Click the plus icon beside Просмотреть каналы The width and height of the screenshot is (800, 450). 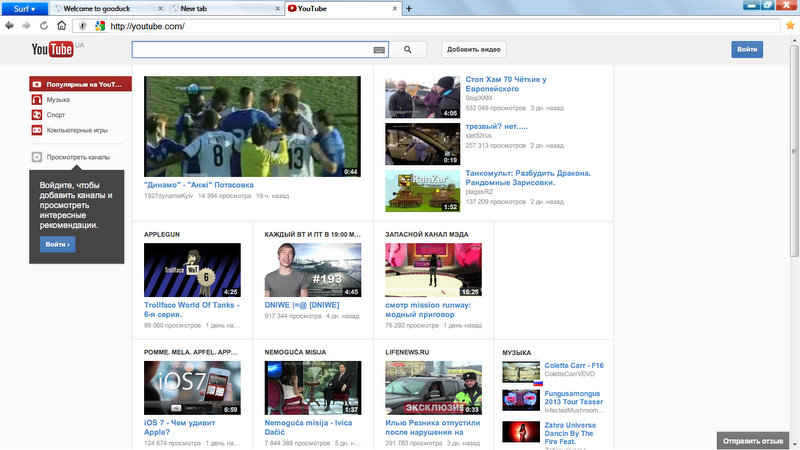pos(37,157)
